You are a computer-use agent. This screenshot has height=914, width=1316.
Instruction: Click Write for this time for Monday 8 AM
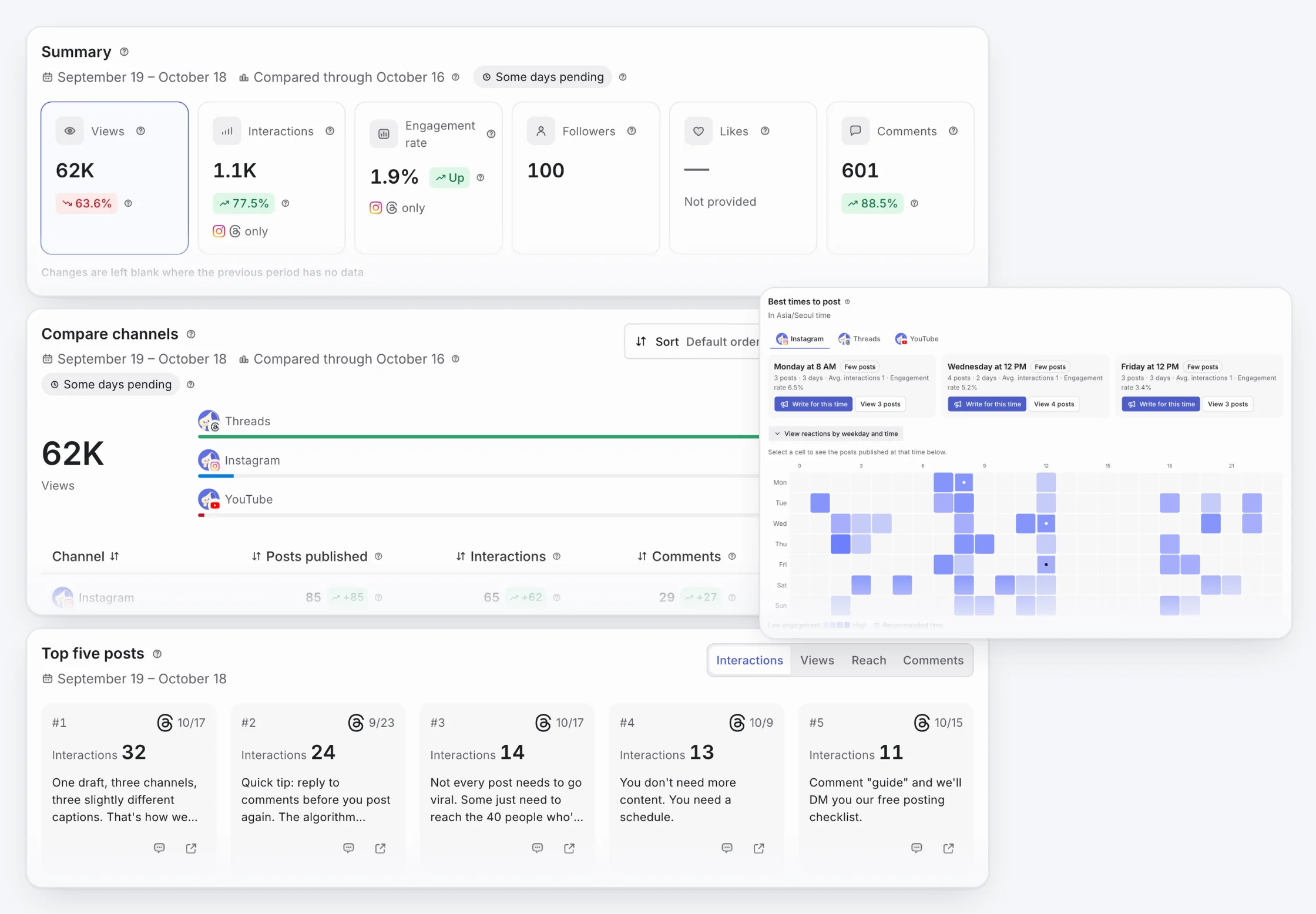coord(813,404)
